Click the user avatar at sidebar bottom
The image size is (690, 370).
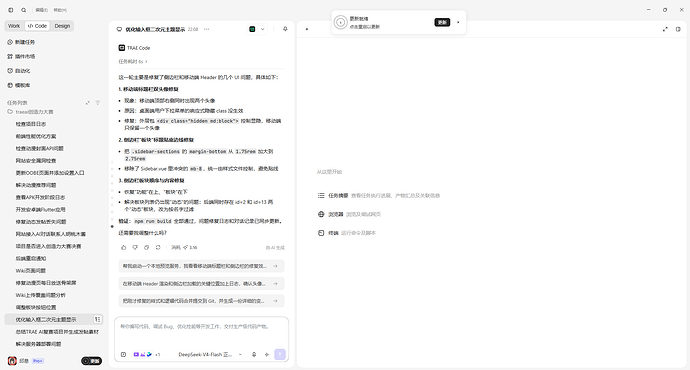pos(12,361)
